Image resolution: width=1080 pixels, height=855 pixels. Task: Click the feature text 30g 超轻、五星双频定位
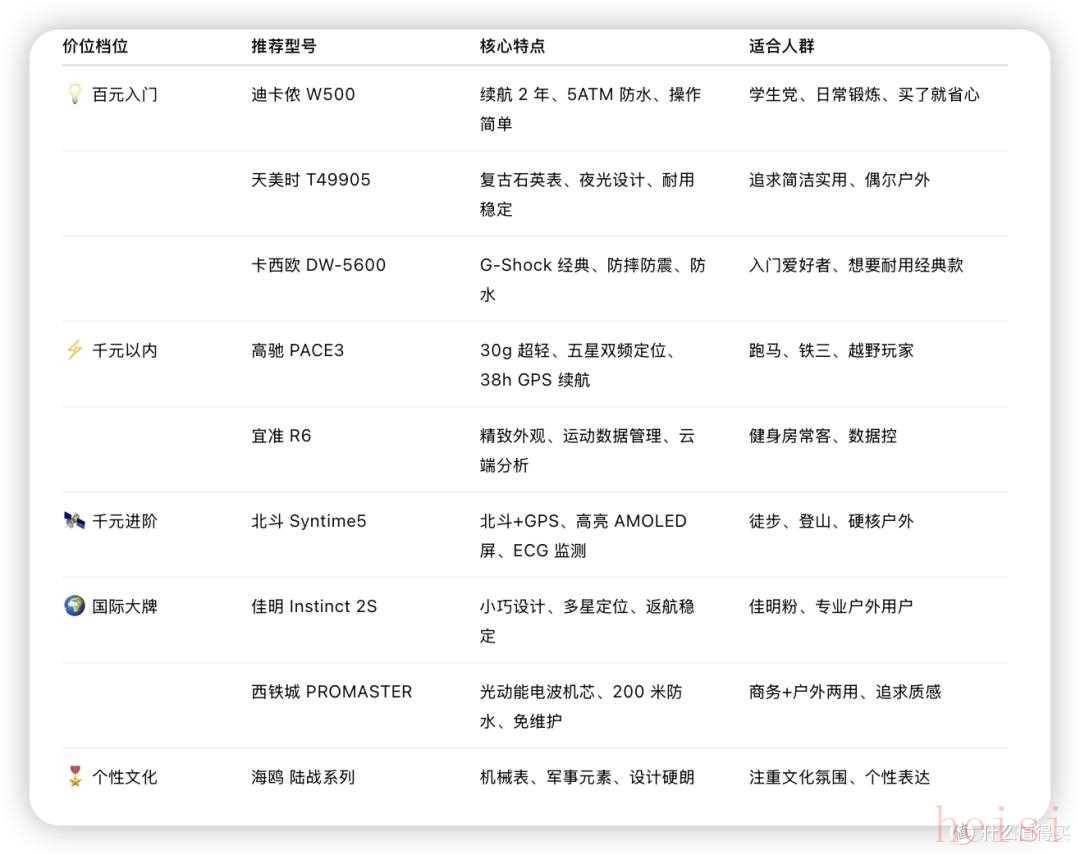(573, 351)
